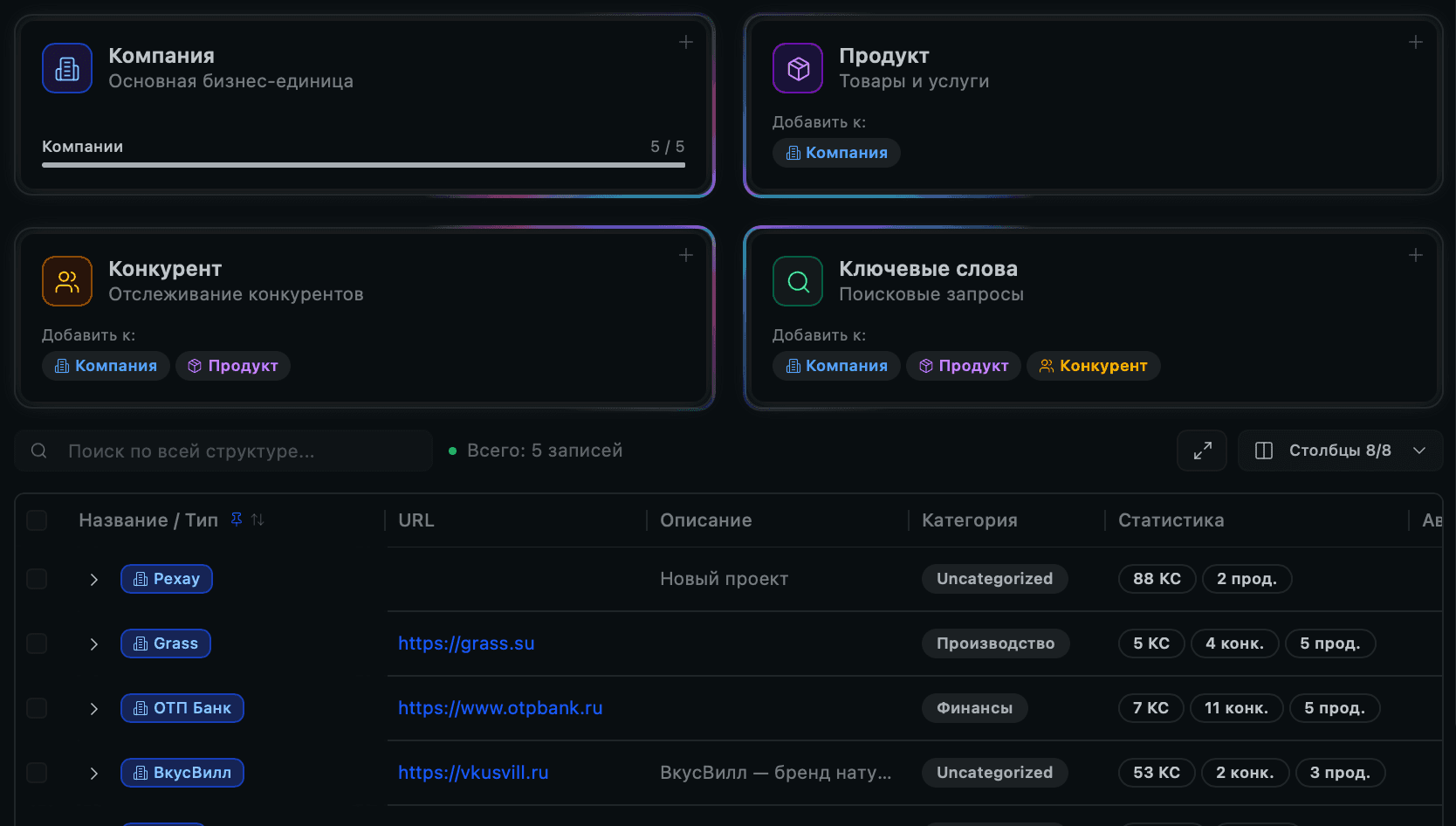Expand the ОТП Банк row
1456x826 pixels.
point(94,708)
